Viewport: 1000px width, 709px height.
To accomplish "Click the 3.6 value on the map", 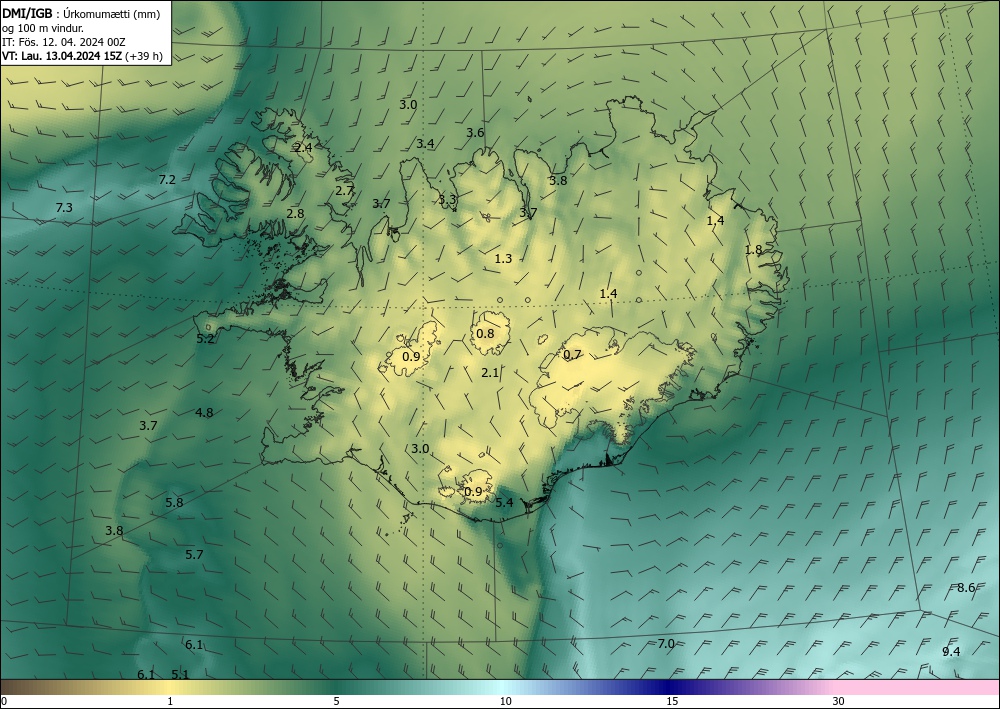I will (475, 133).
